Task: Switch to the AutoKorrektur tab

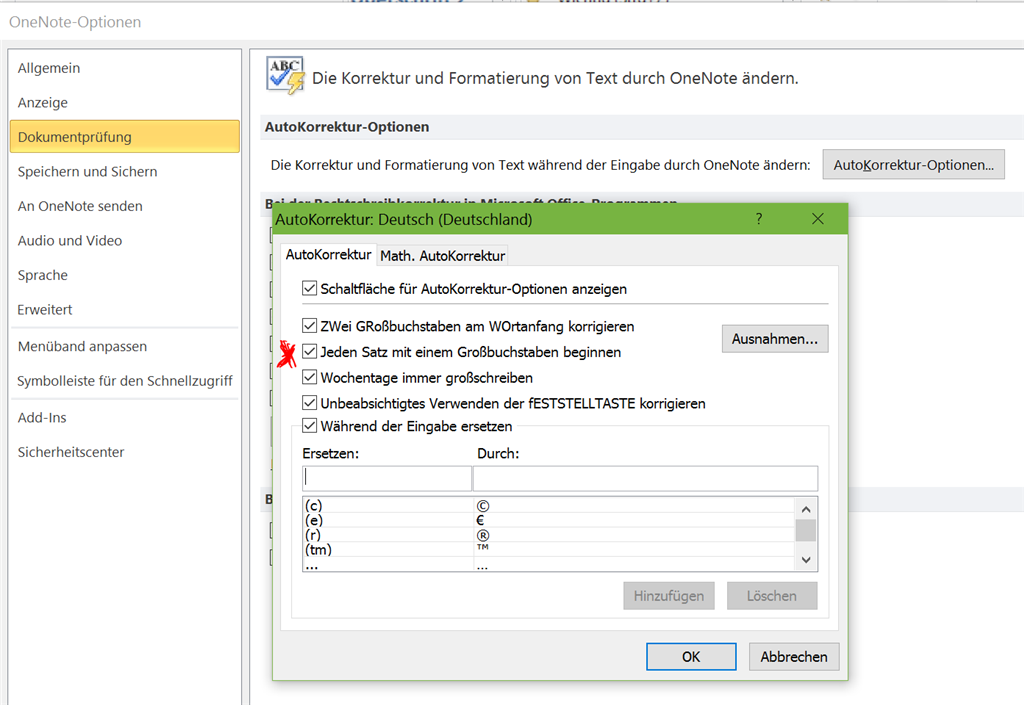Action: pyautogui.click(x=328, y=254)
